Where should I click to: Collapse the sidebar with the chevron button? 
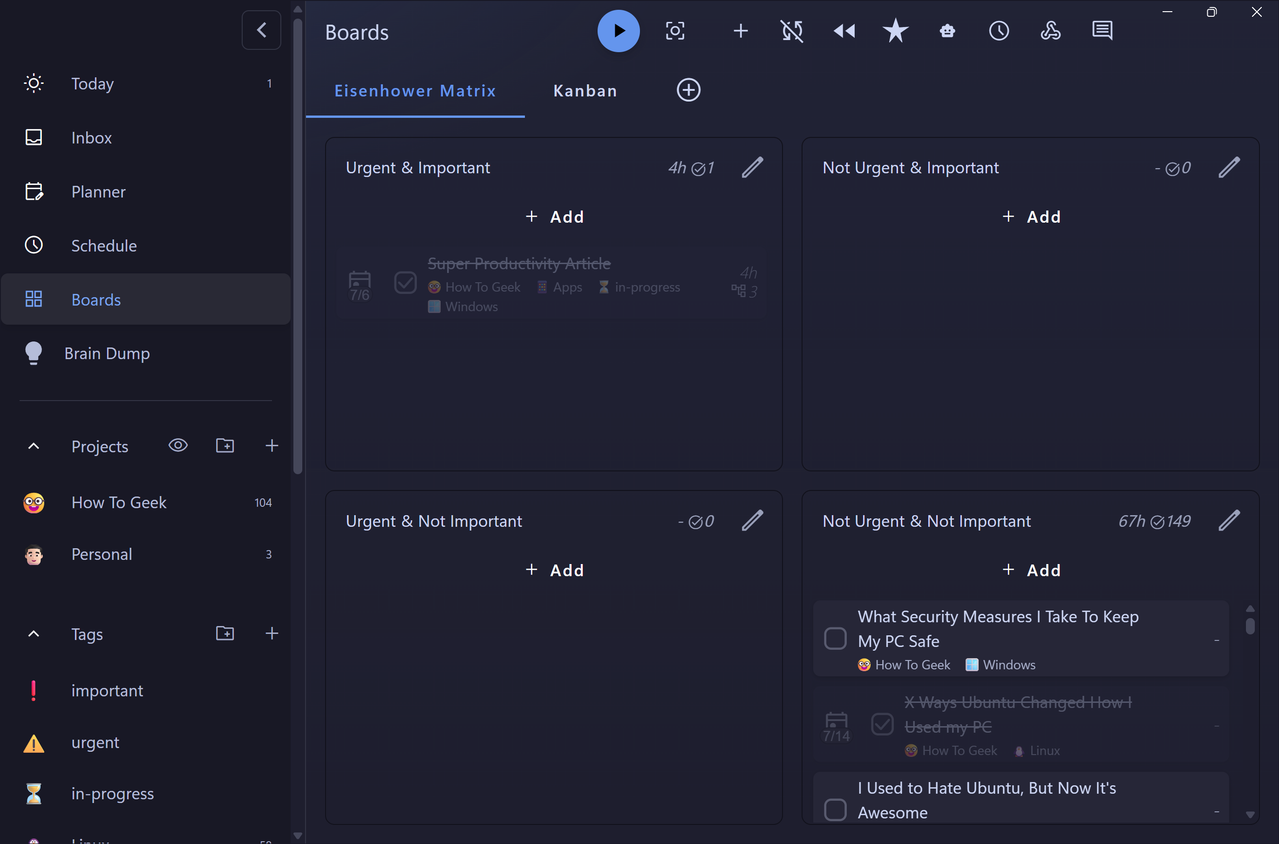pos(261,30)
